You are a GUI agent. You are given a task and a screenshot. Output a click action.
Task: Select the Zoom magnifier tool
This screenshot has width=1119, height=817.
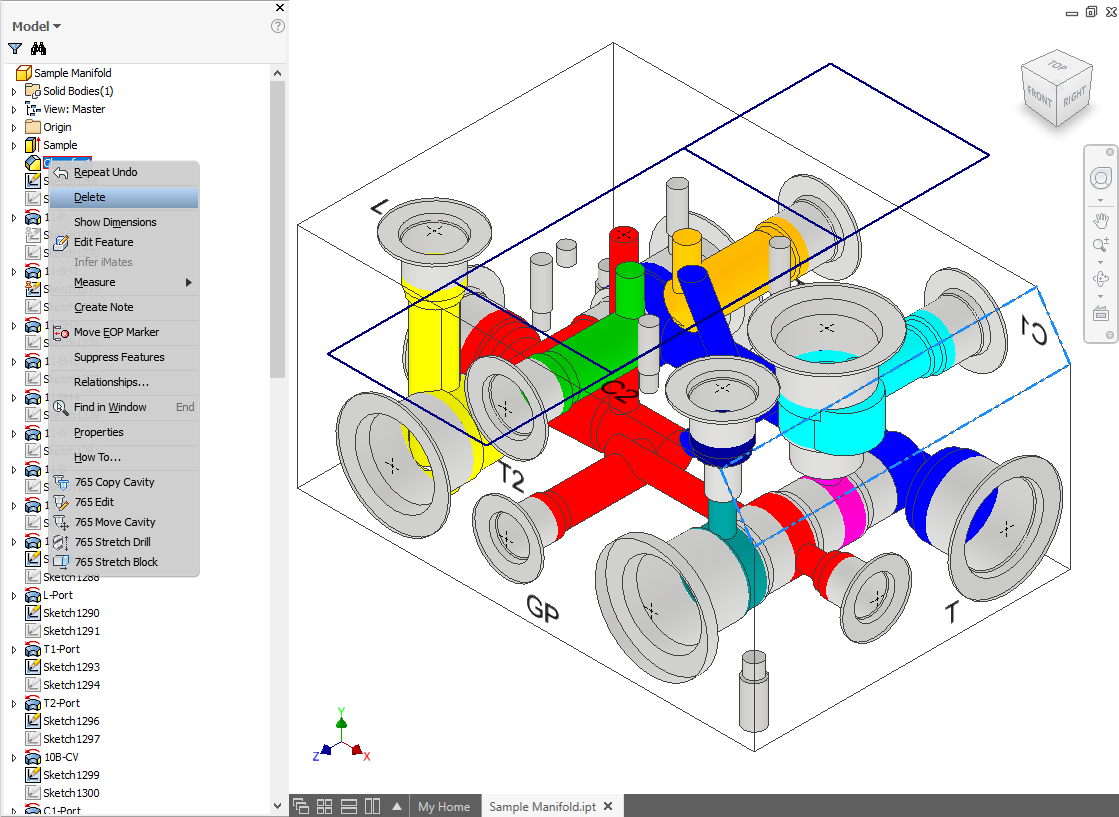click(x=1100, y=246)
